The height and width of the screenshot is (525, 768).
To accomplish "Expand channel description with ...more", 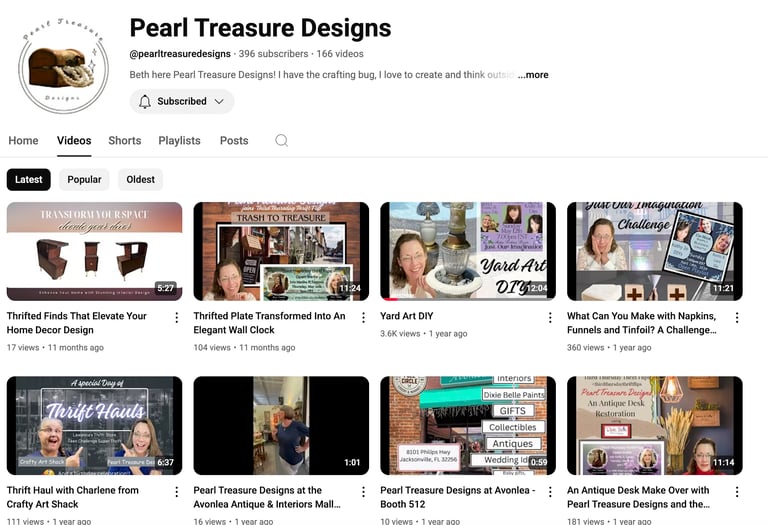I will tap(533, 75).
